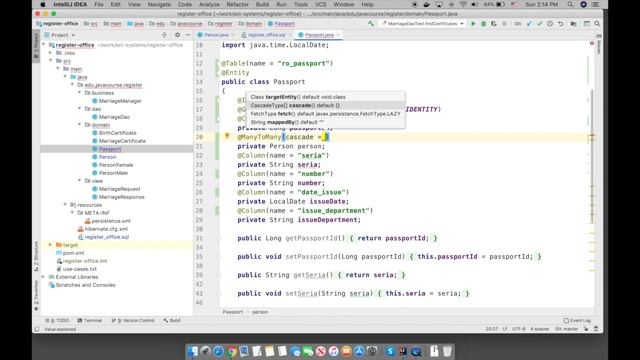Open Project panel gear settings
Image resolution: width=640 pixels, height=360 pixels.
(177, 35)
